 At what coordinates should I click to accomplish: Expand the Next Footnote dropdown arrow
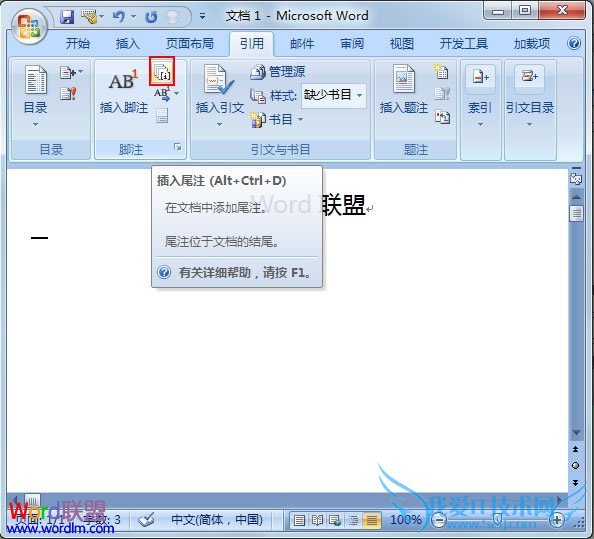tap(177, 93)
